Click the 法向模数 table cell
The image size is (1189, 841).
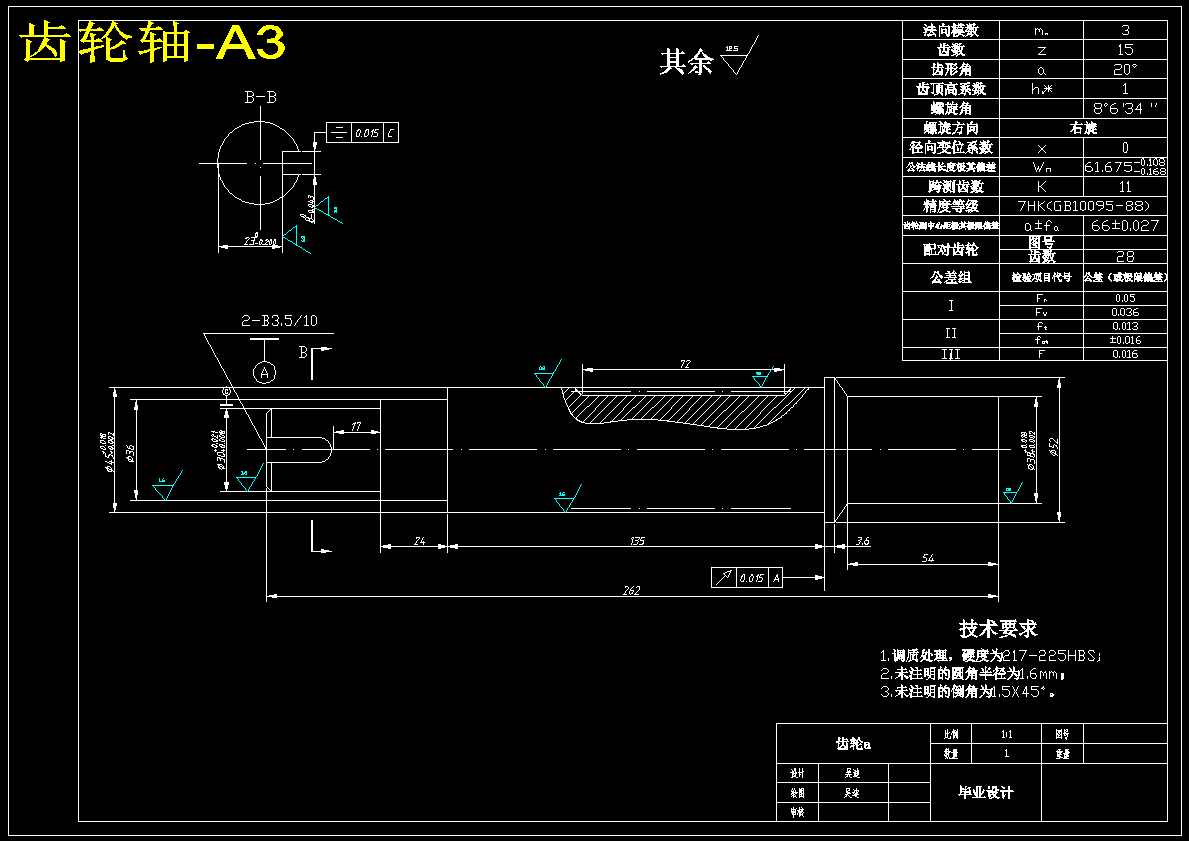coord(951,30)
